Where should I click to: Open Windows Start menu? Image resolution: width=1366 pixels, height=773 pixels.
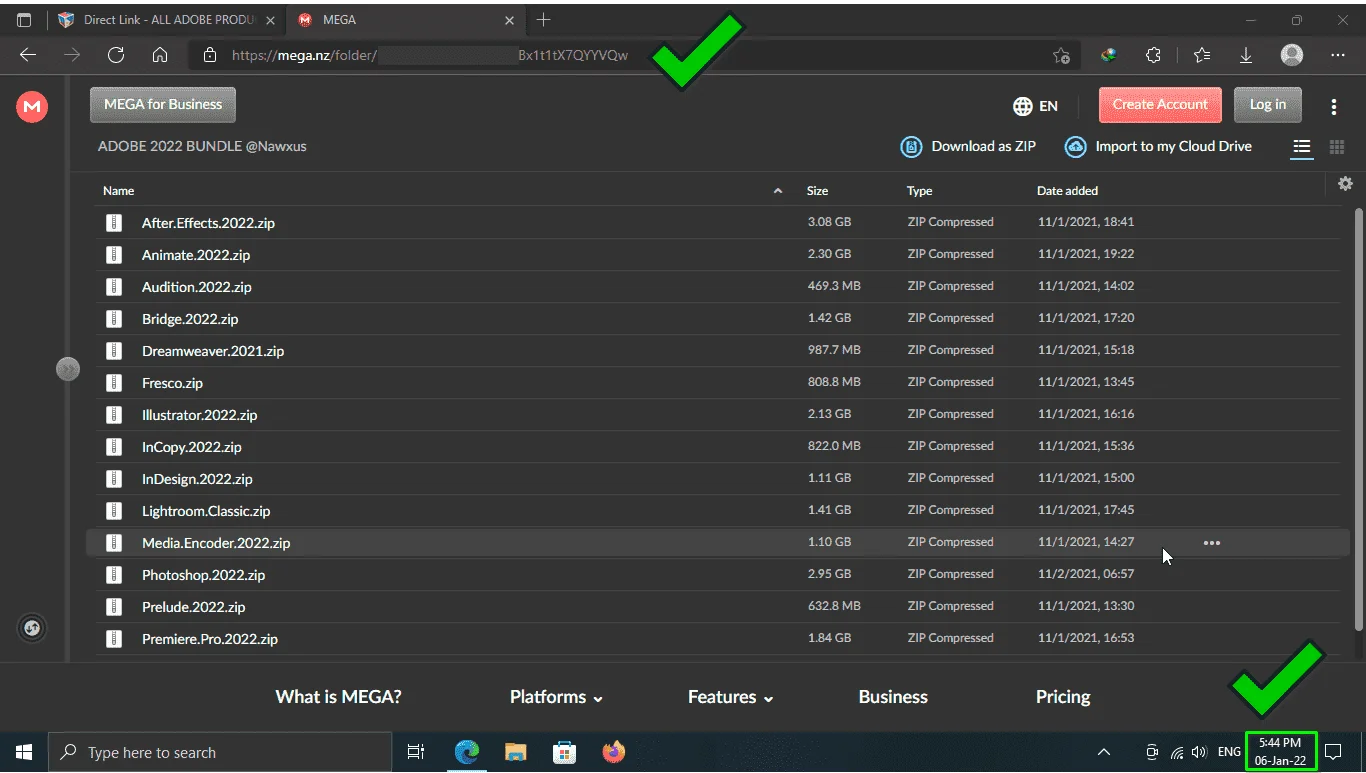coord(24,752)
